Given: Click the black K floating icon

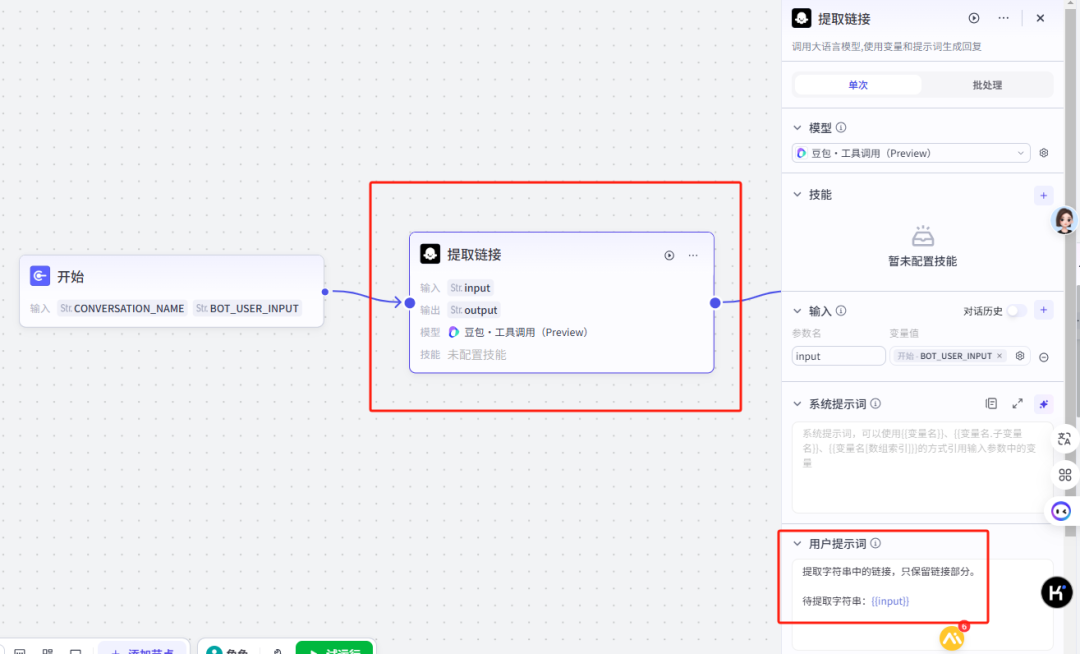Looking at the screenshot, I should [1057, 592].
